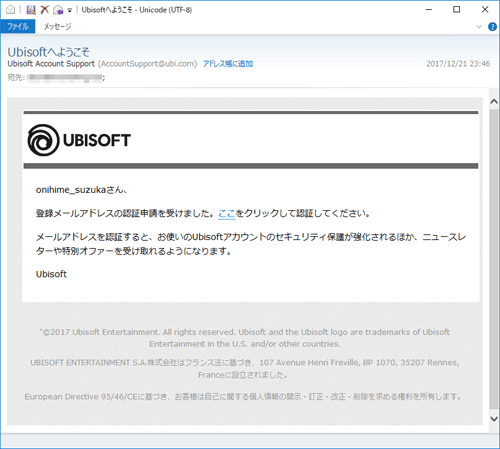
Task: Maximize the message window
Action: click(x=457, y=10)
